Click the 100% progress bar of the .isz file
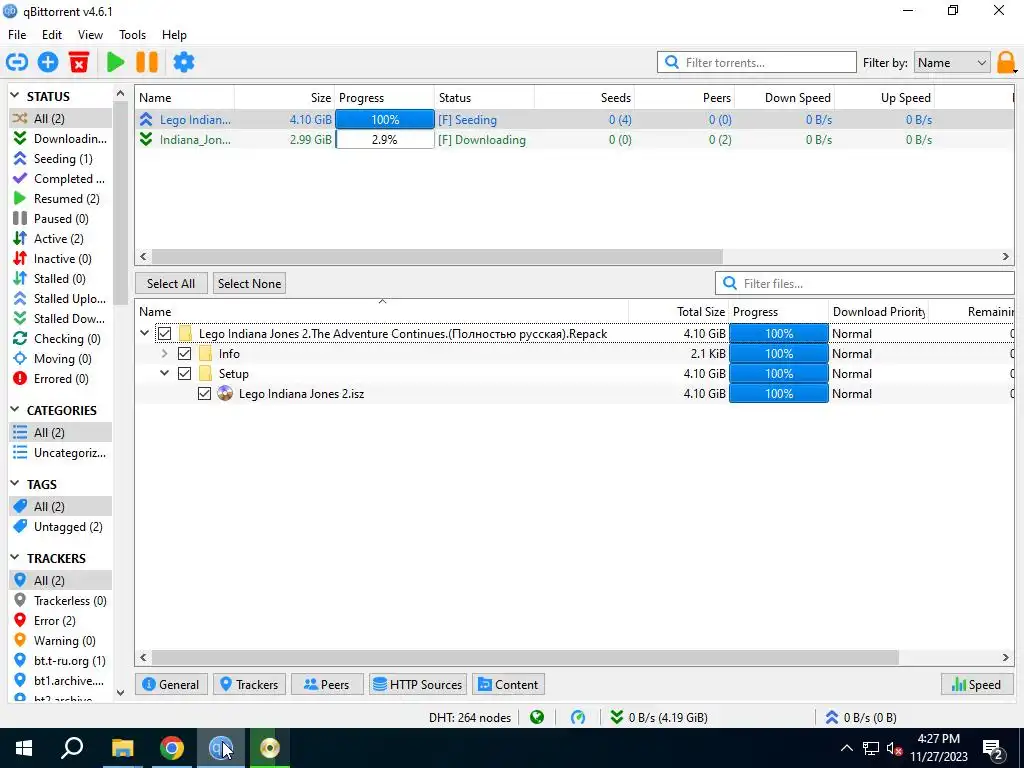Image resolution: width=1024 pixels, height=768 pixels. pyautogui.click(x=778, y=394)
